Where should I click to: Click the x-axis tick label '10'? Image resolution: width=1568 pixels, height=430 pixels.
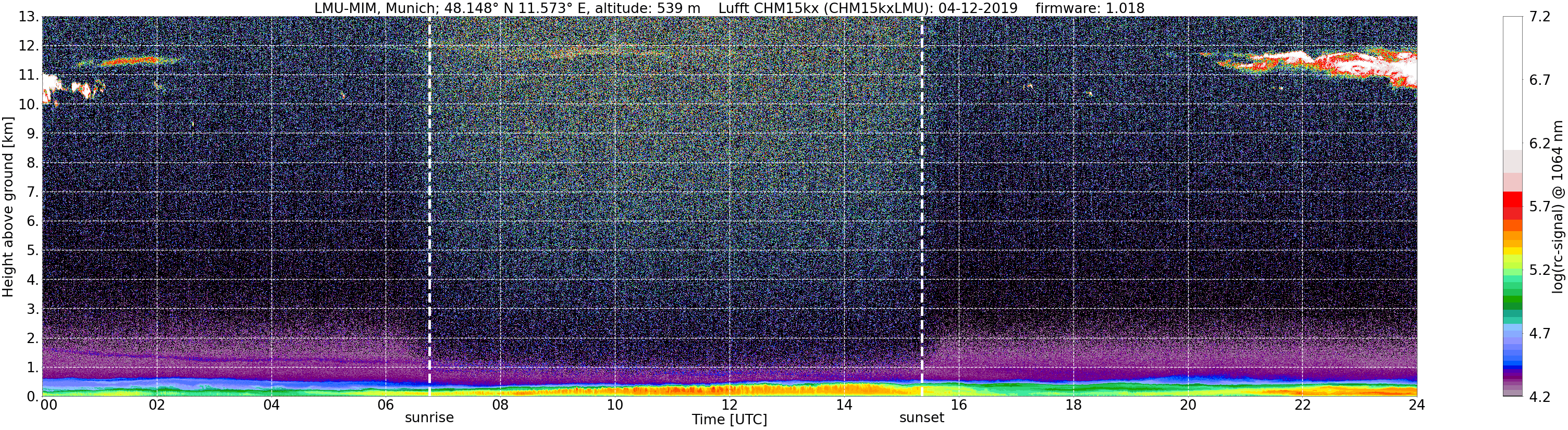click(615, 405)
